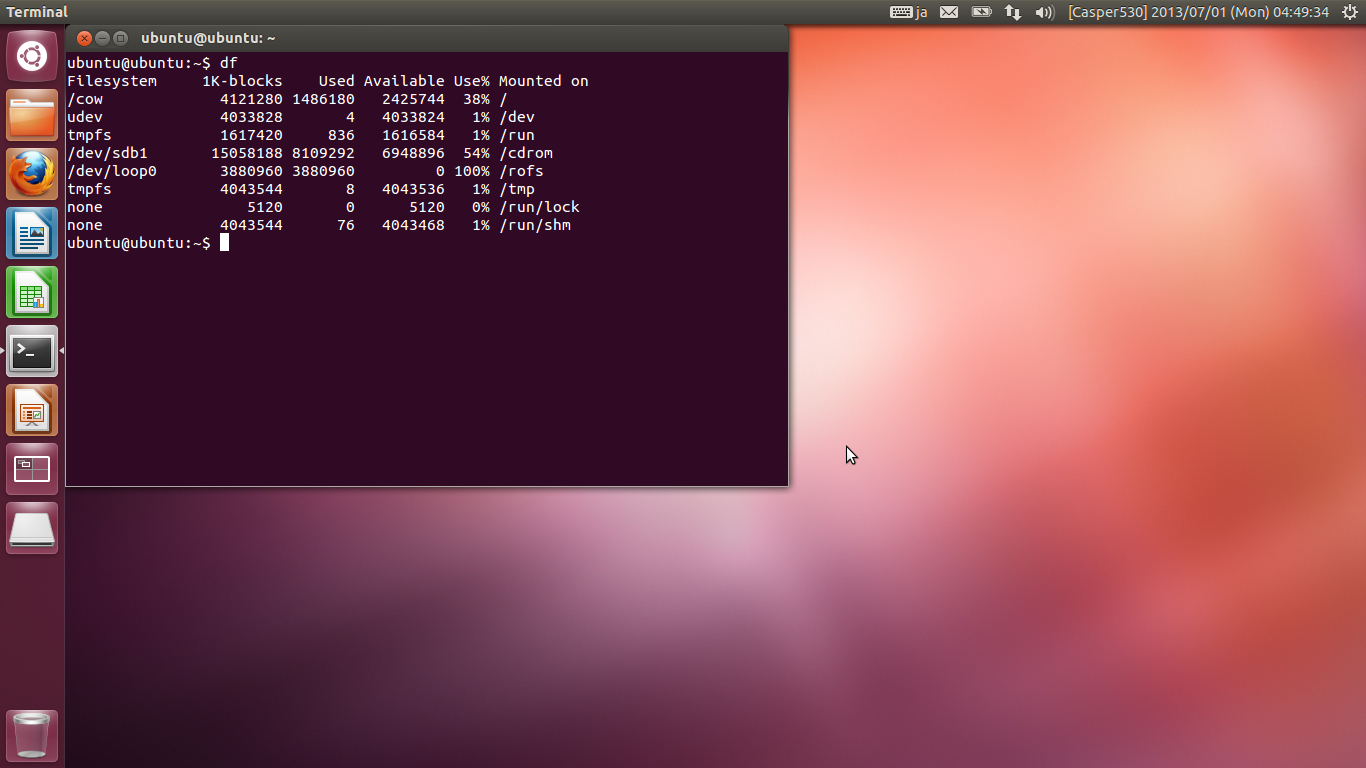Open the Trash bin
This screenshot has height=768, width=1366.
click(x=32, y=736)
